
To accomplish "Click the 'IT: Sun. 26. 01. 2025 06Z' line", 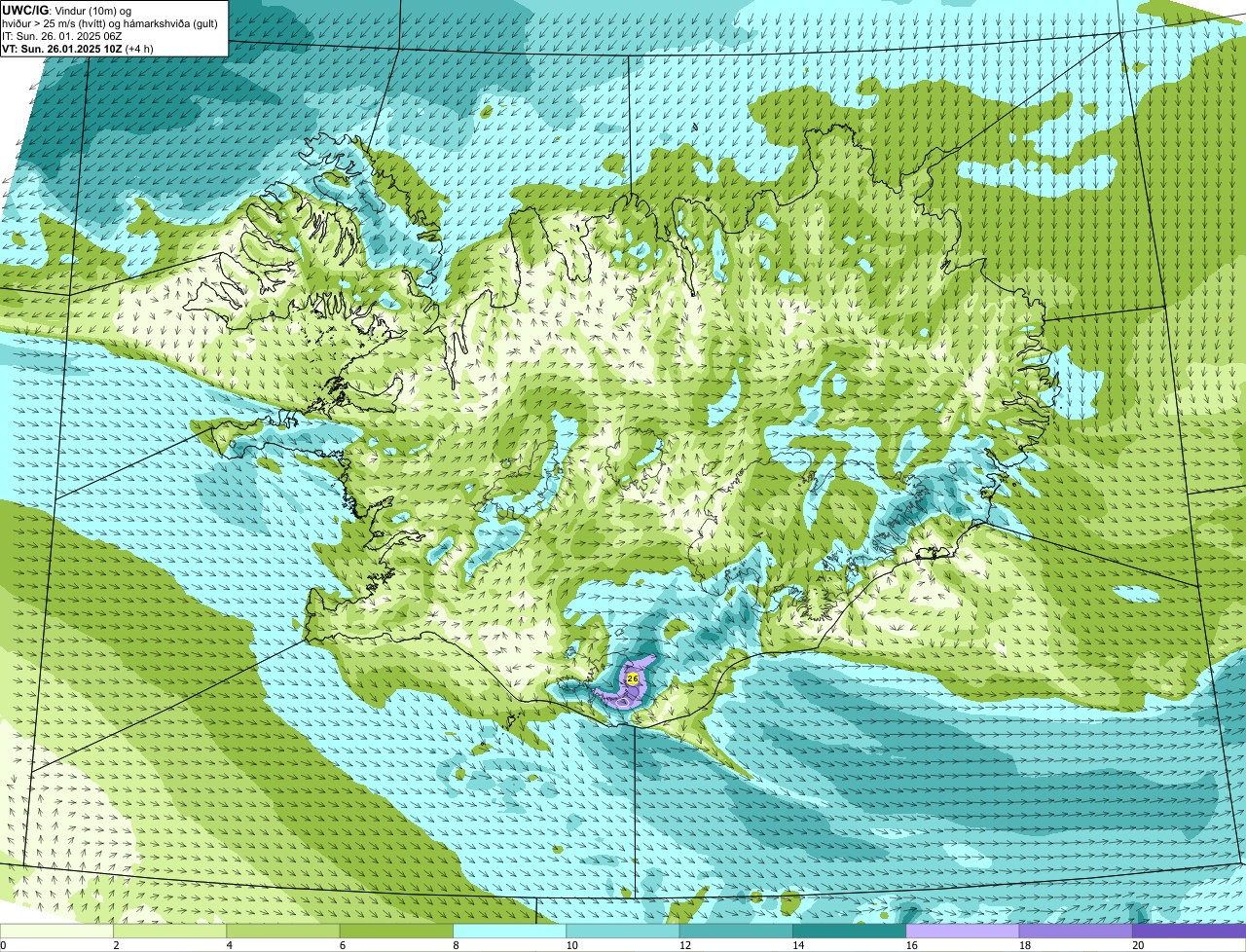I will 63,36.
